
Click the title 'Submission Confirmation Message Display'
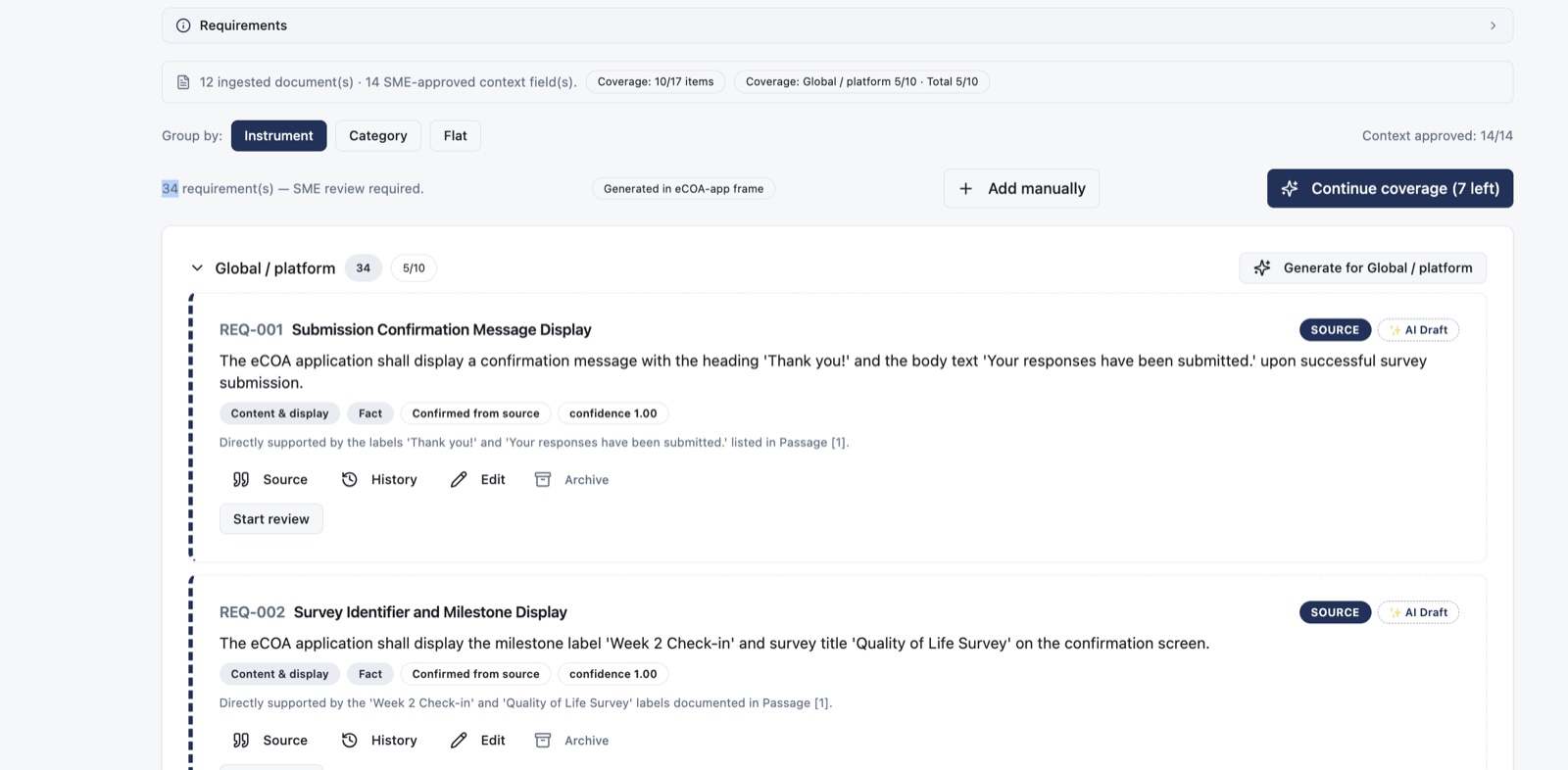point(442,330)
